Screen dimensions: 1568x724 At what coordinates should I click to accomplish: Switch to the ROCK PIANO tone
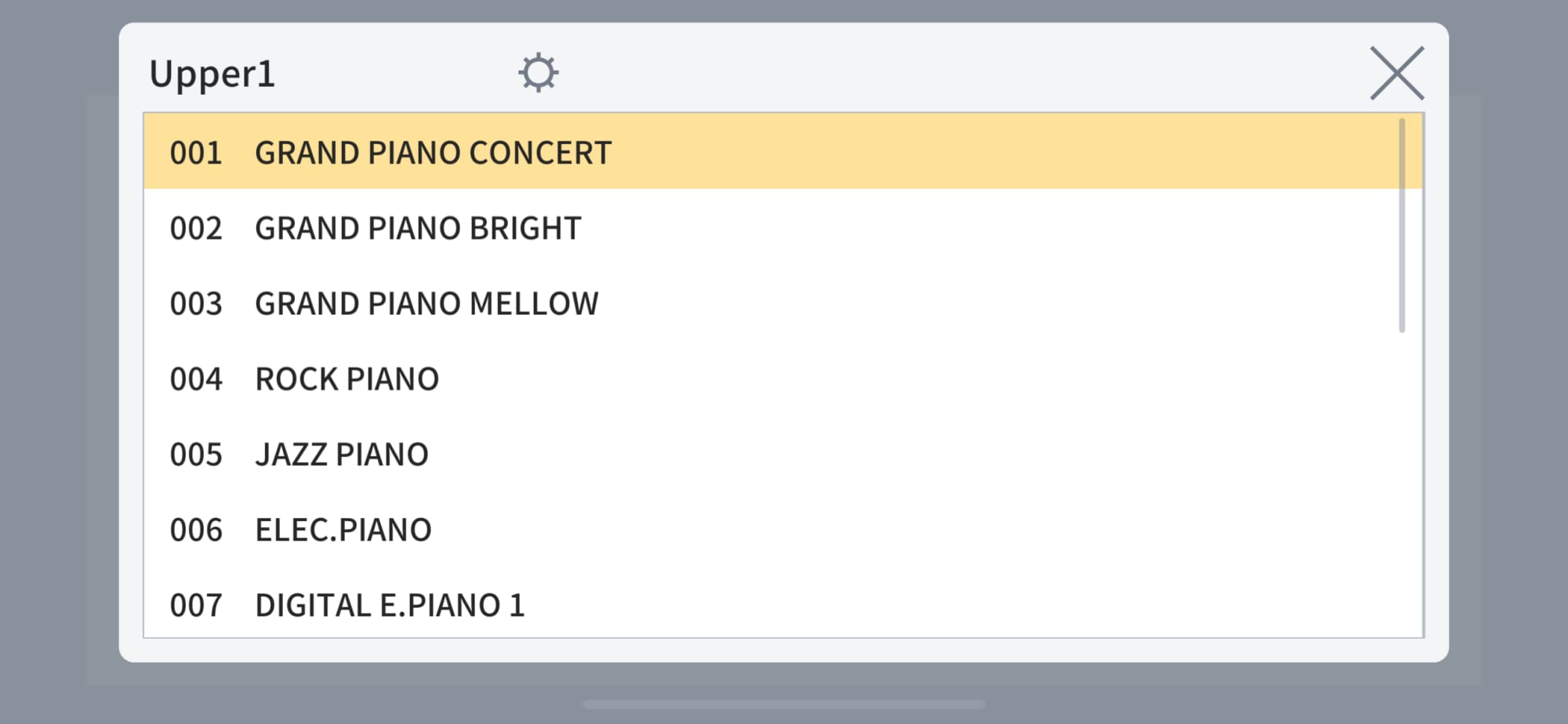(347, 379)
